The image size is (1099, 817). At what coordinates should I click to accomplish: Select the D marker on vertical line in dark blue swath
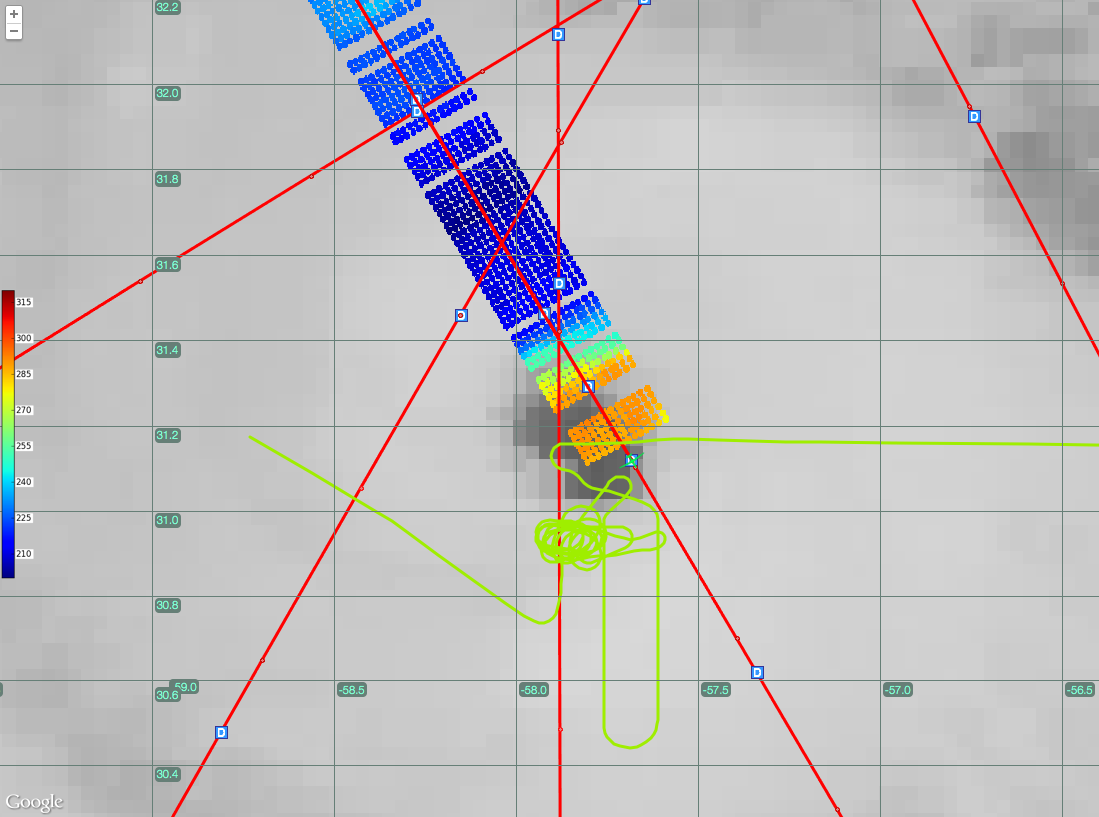pyautogui.click(x=559, y=283)
